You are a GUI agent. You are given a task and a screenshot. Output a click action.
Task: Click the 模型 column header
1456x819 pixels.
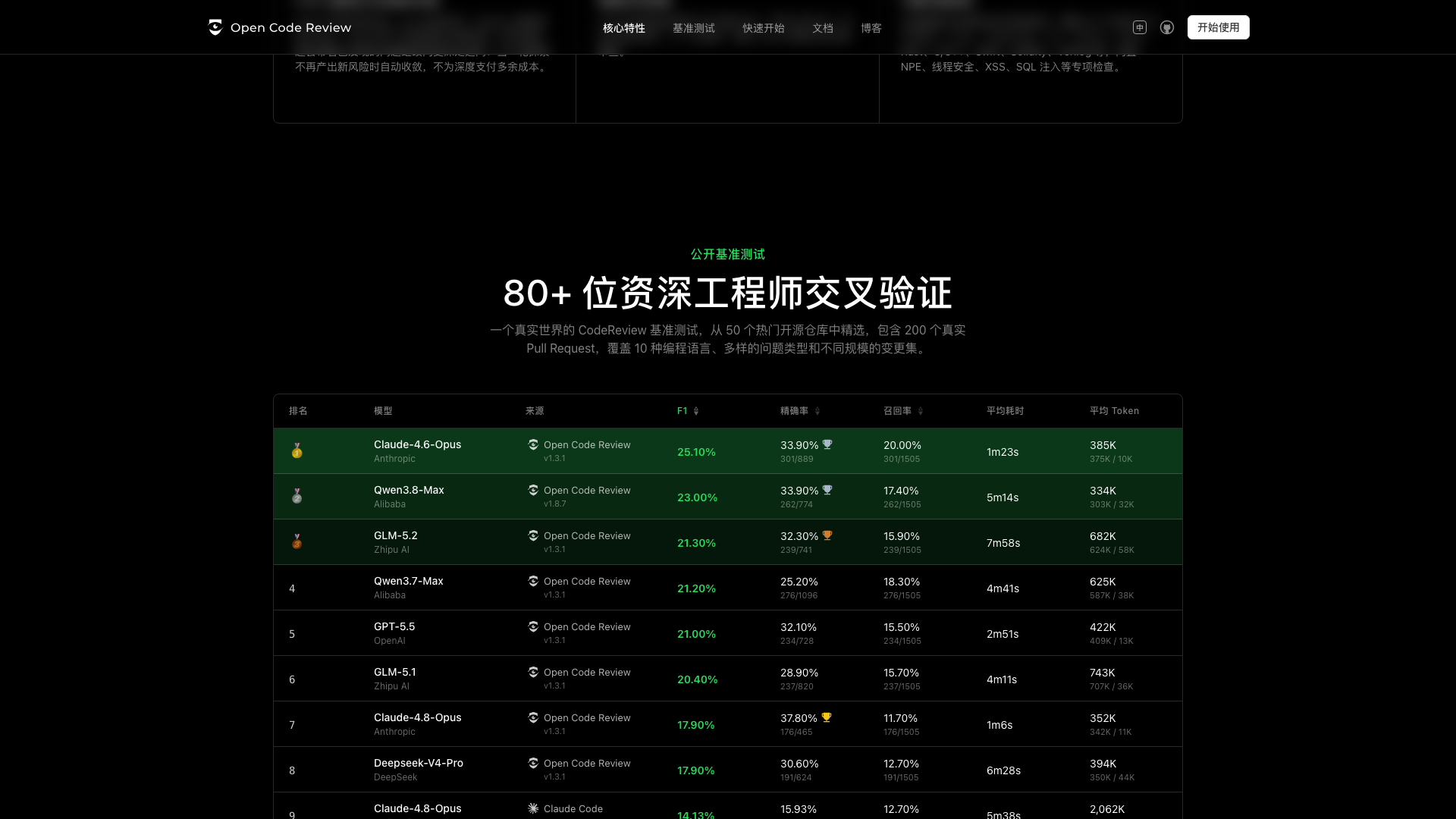pos(383,411)
